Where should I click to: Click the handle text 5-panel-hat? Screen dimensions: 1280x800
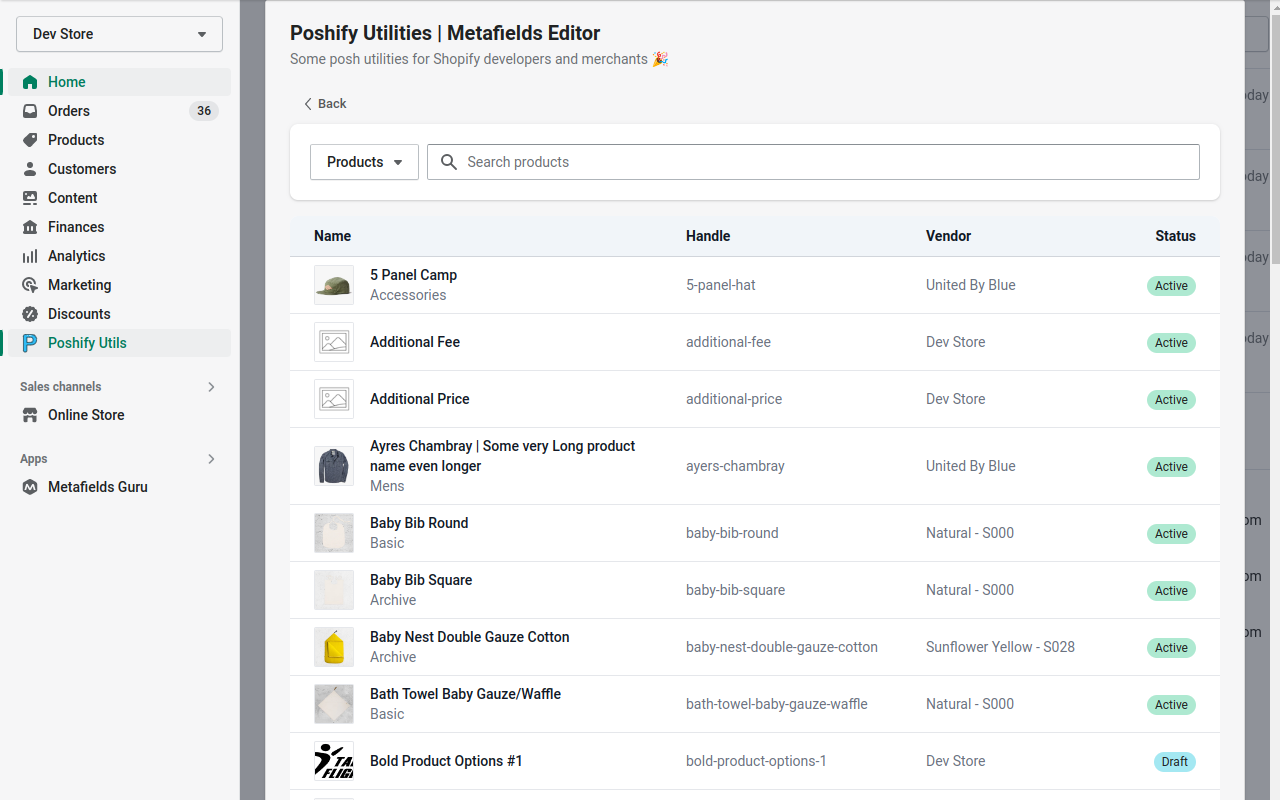[x=721, y=285]
